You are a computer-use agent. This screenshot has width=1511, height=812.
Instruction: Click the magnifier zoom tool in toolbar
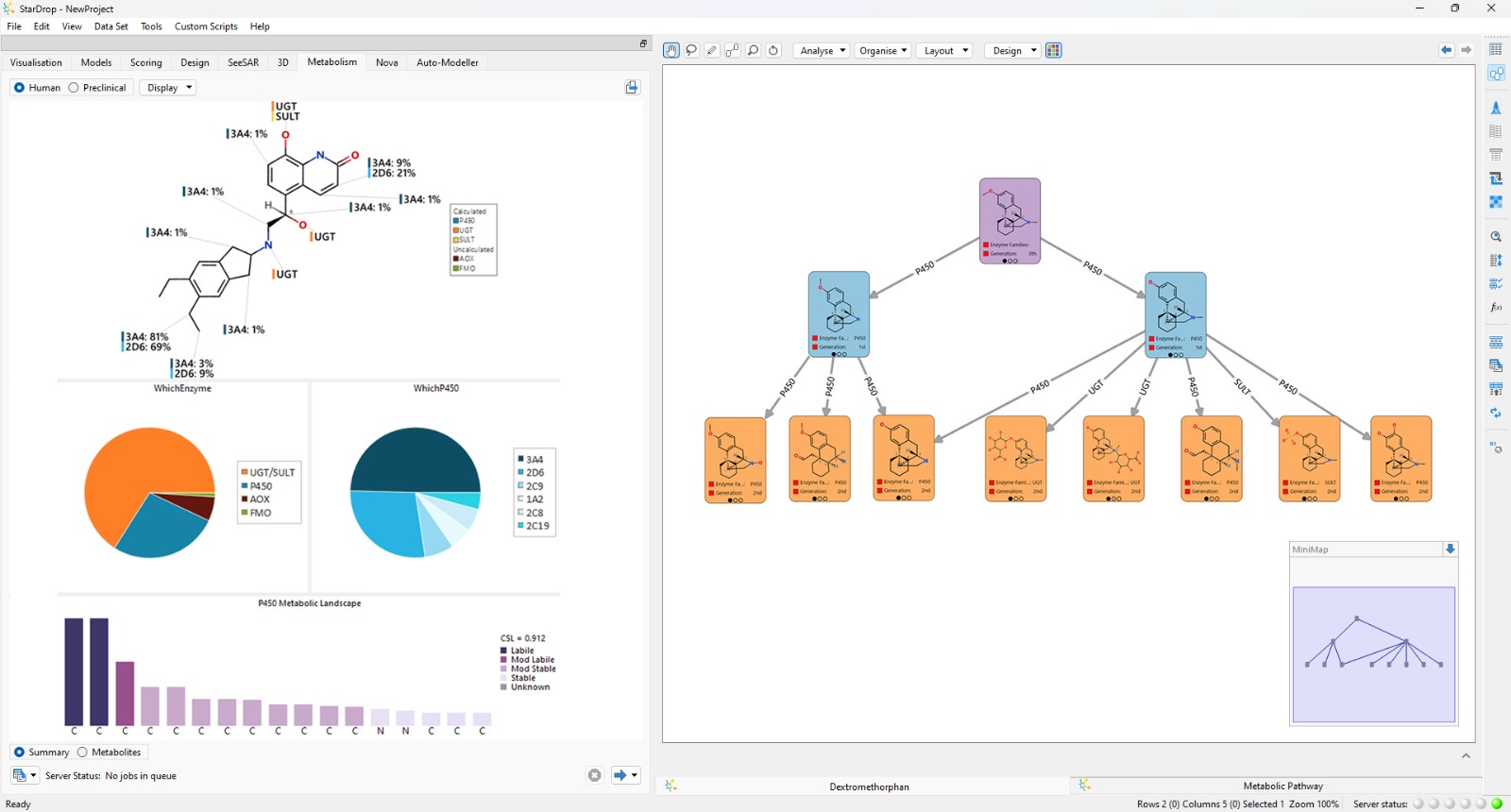(753, 50)
